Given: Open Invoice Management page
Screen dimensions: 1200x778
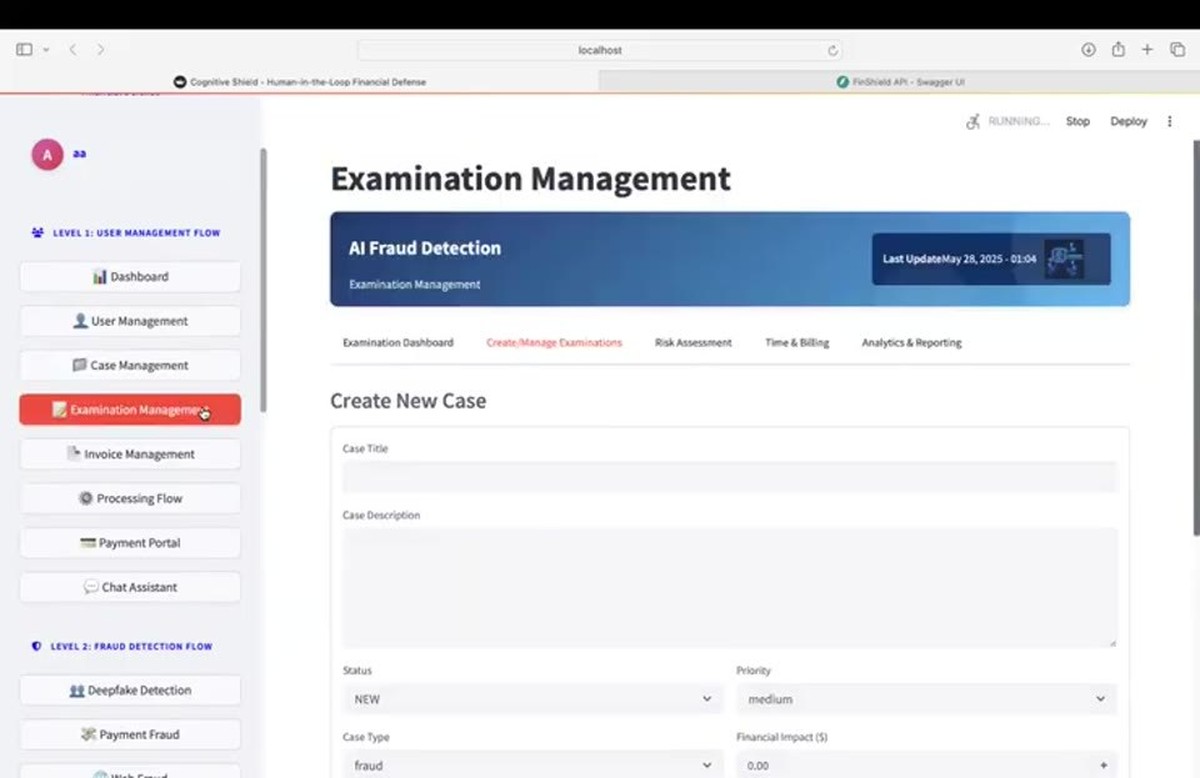Looking at the screenshot, I should point(130,454).
